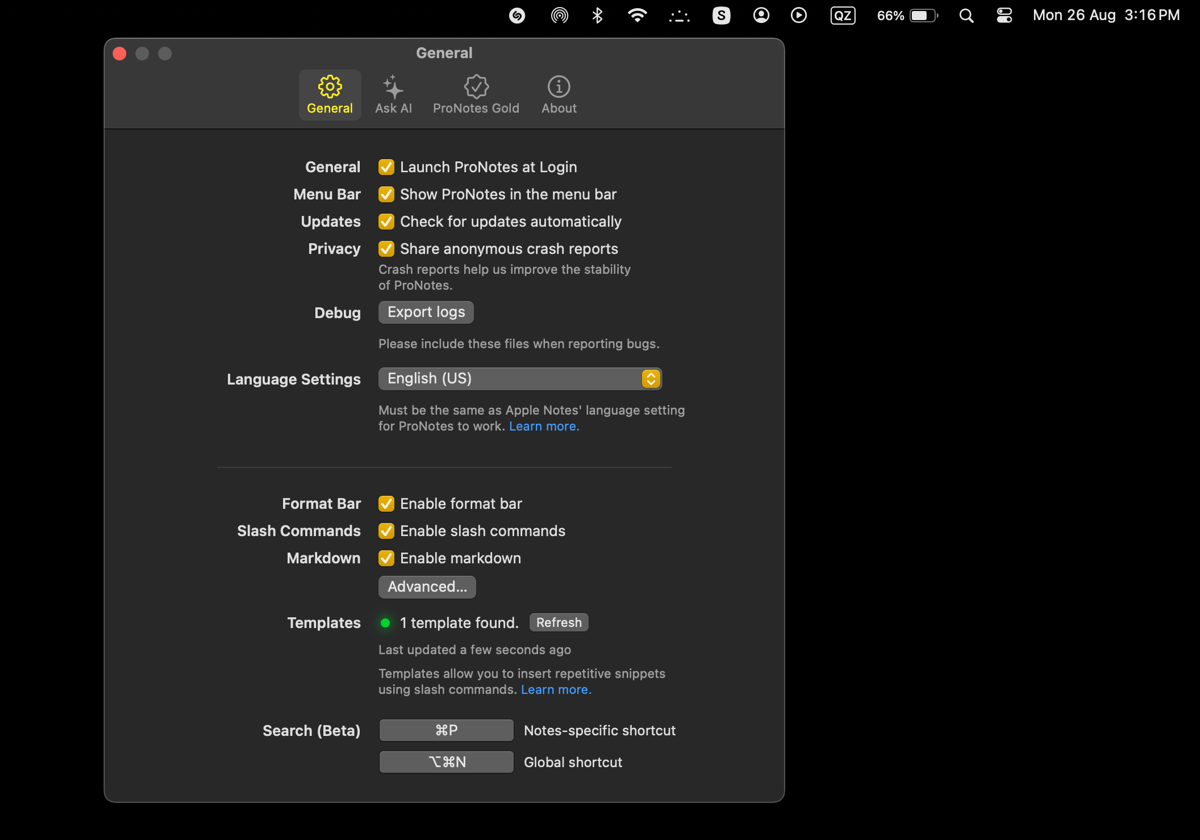Disable Share anonymous crash reports
1200x840 pixels.
pos(386,248)
